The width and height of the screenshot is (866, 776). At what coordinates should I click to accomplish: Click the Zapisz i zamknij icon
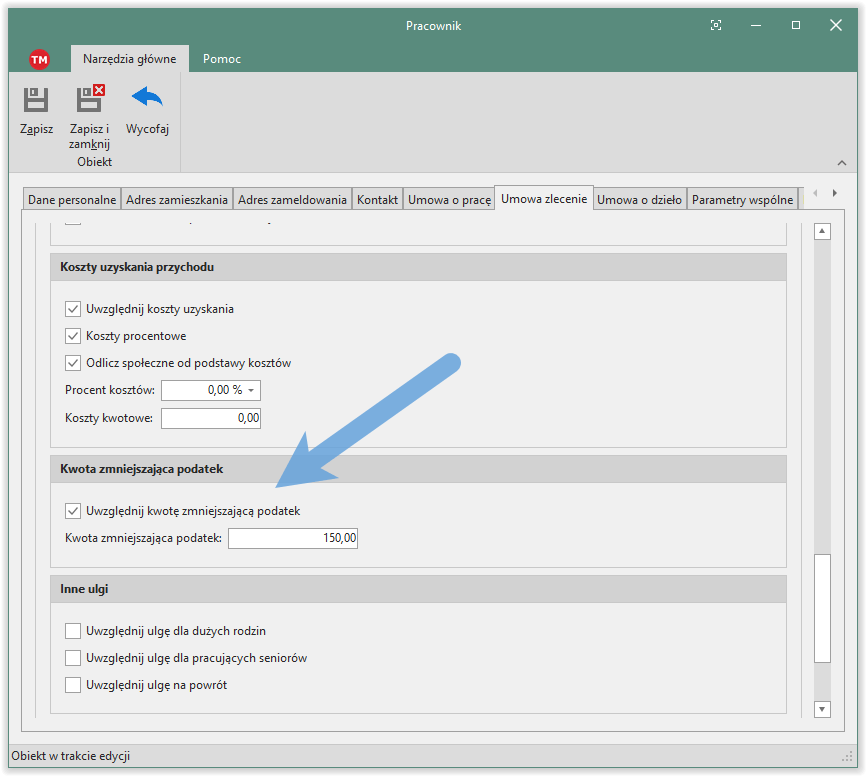(90, 100)
